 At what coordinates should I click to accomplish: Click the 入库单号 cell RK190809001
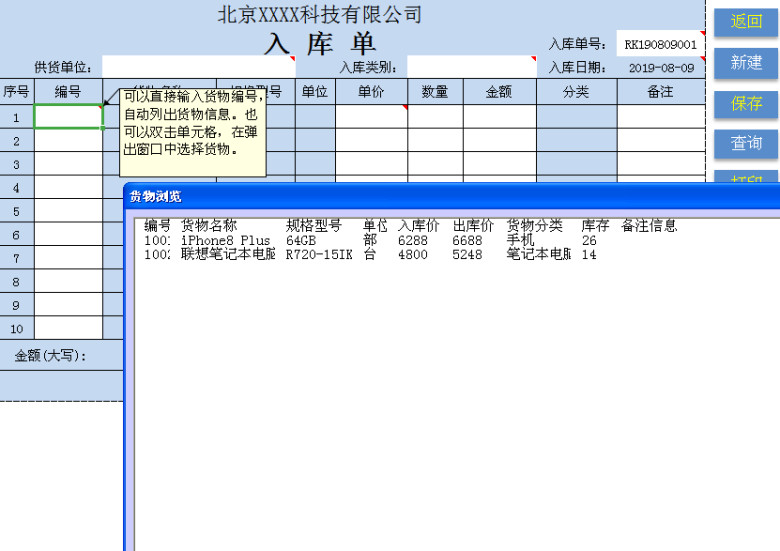(x=661, y=44)
